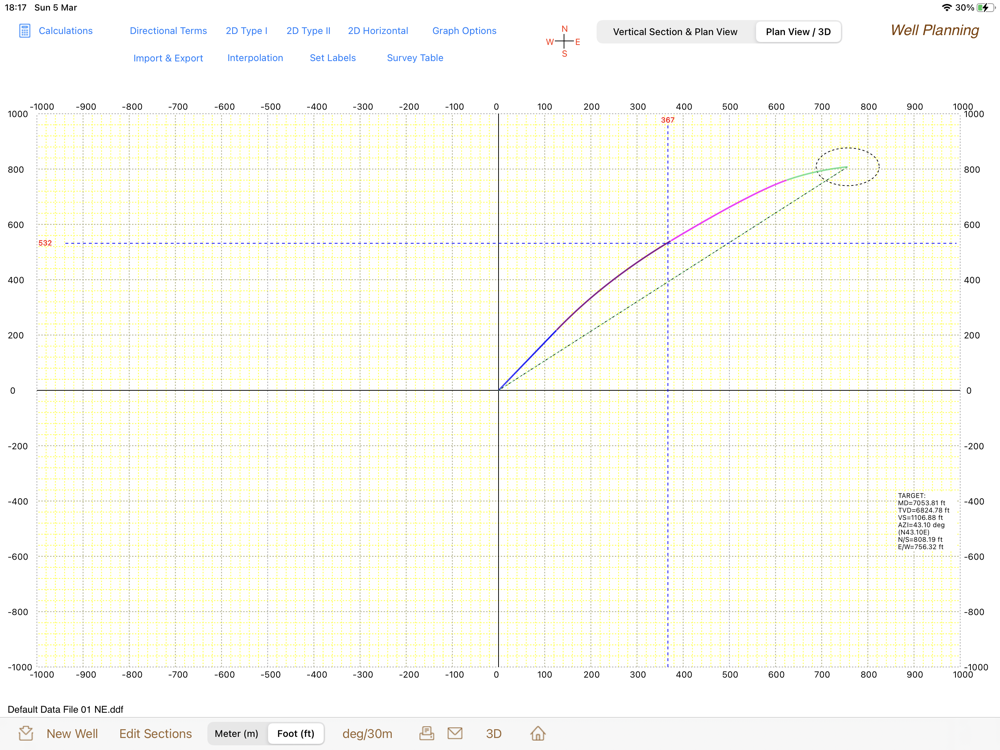Click the TARGET info label box
1000x750 pixels.
click(923, 521)
